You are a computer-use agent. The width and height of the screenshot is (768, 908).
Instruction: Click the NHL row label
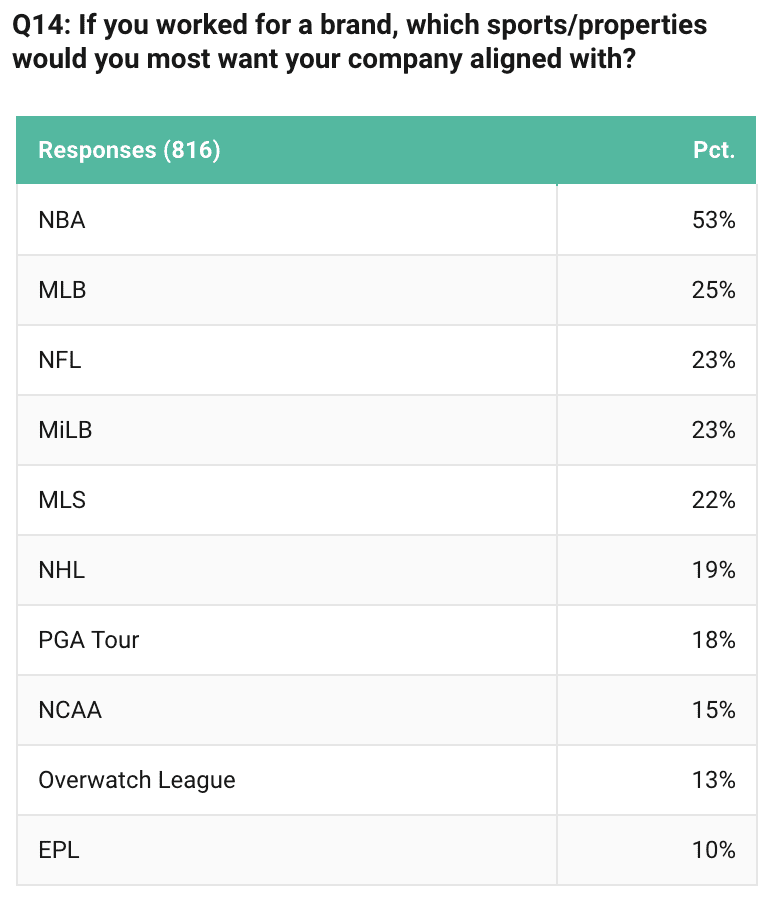tap(62, 570)
